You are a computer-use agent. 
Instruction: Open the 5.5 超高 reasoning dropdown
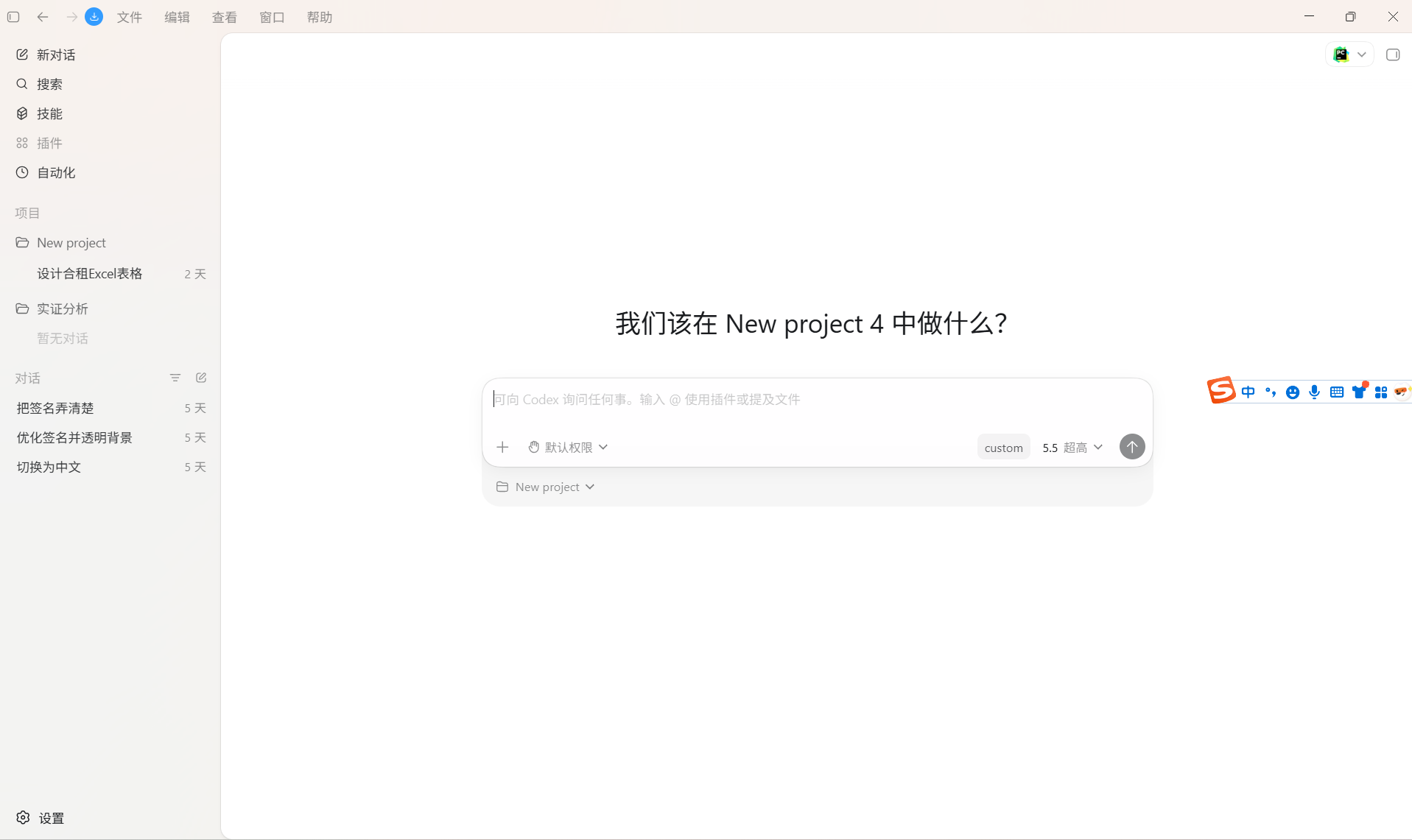[x=1072, y=447]
